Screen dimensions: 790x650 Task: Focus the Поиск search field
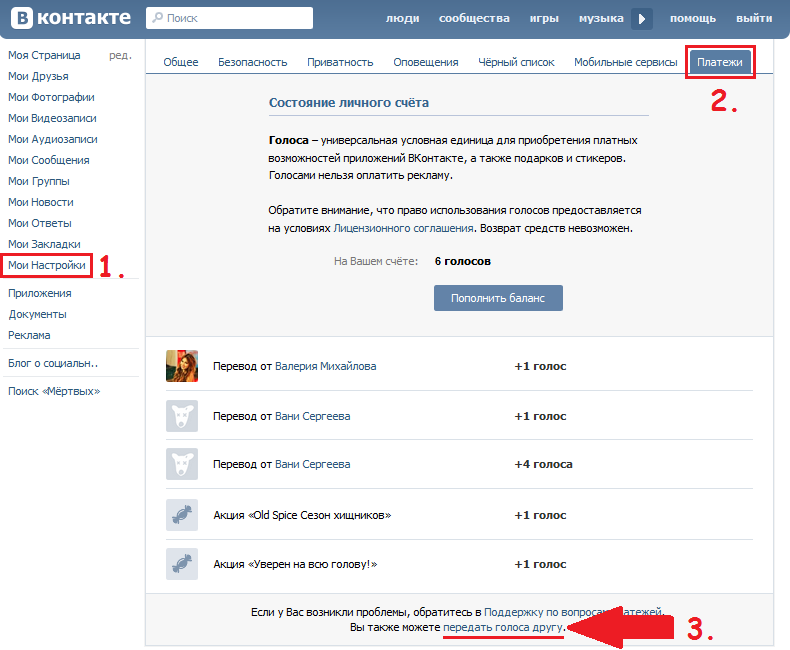pyautogui.click(x=229, y=18)
